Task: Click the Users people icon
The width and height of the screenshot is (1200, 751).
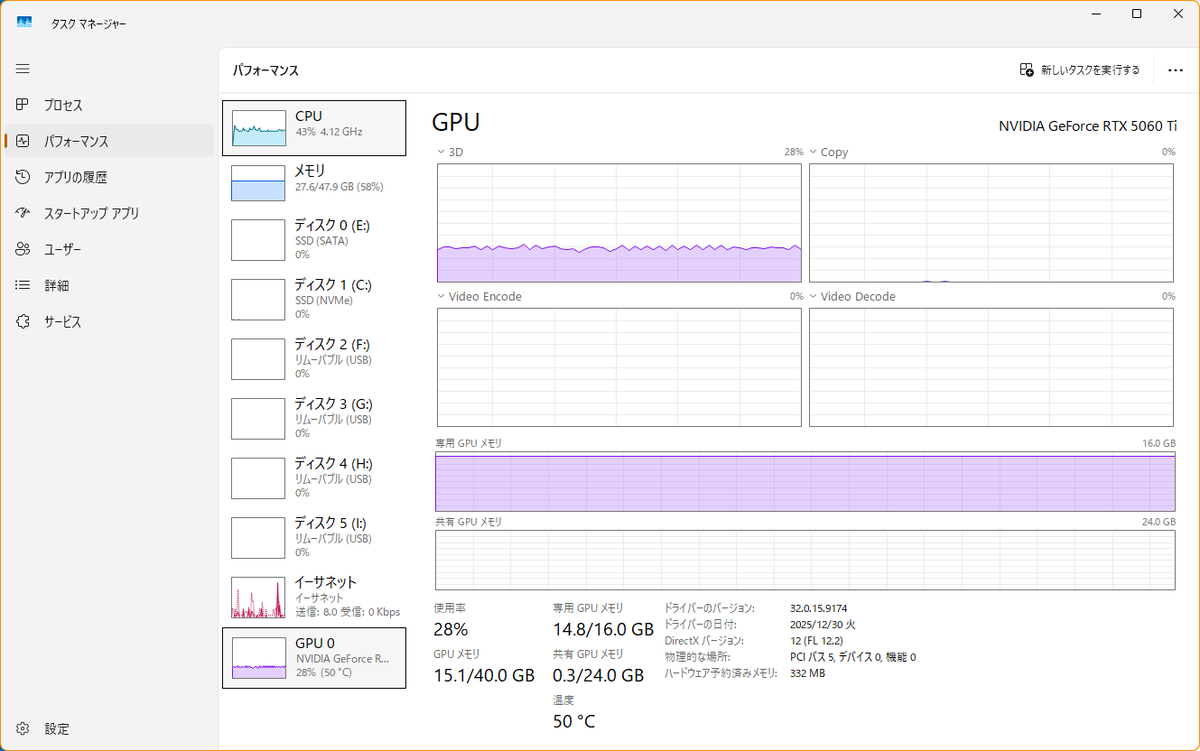Action: pos(23,249)
